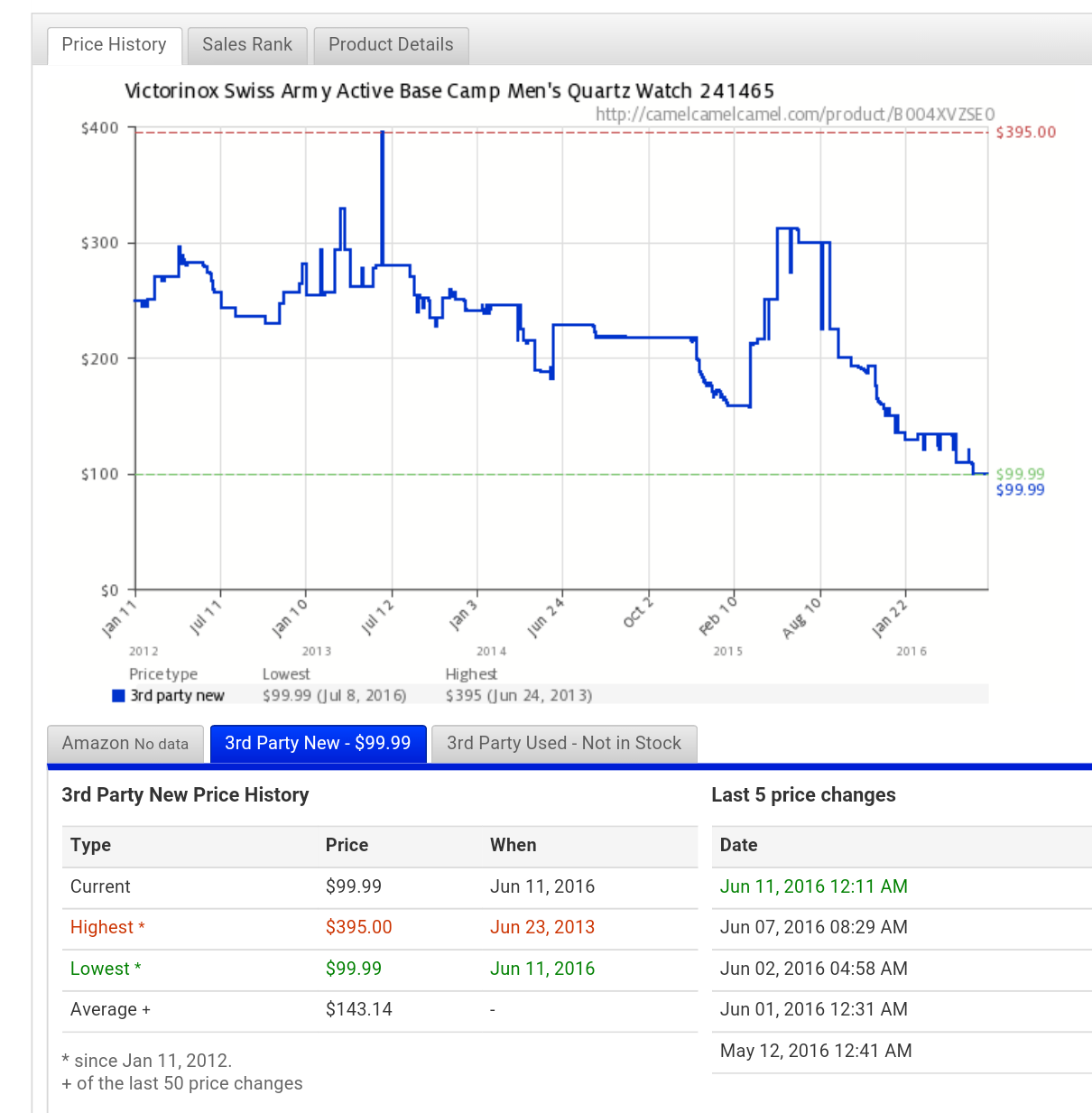
Task: Click the green $99.99 label beside chart
Action: [1020, 474]
